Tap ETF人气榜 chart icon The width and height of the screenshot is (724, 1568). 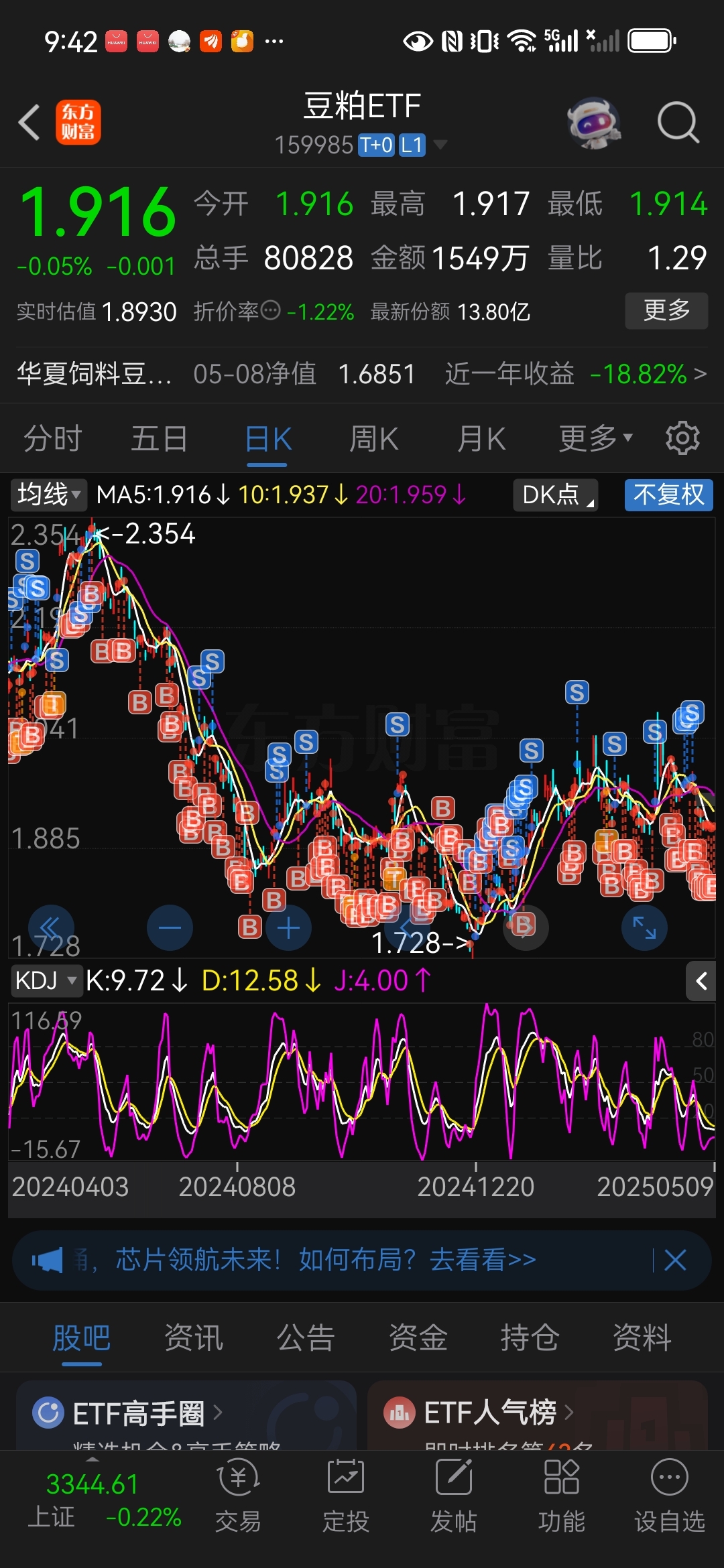click(x=400, y=1413)
